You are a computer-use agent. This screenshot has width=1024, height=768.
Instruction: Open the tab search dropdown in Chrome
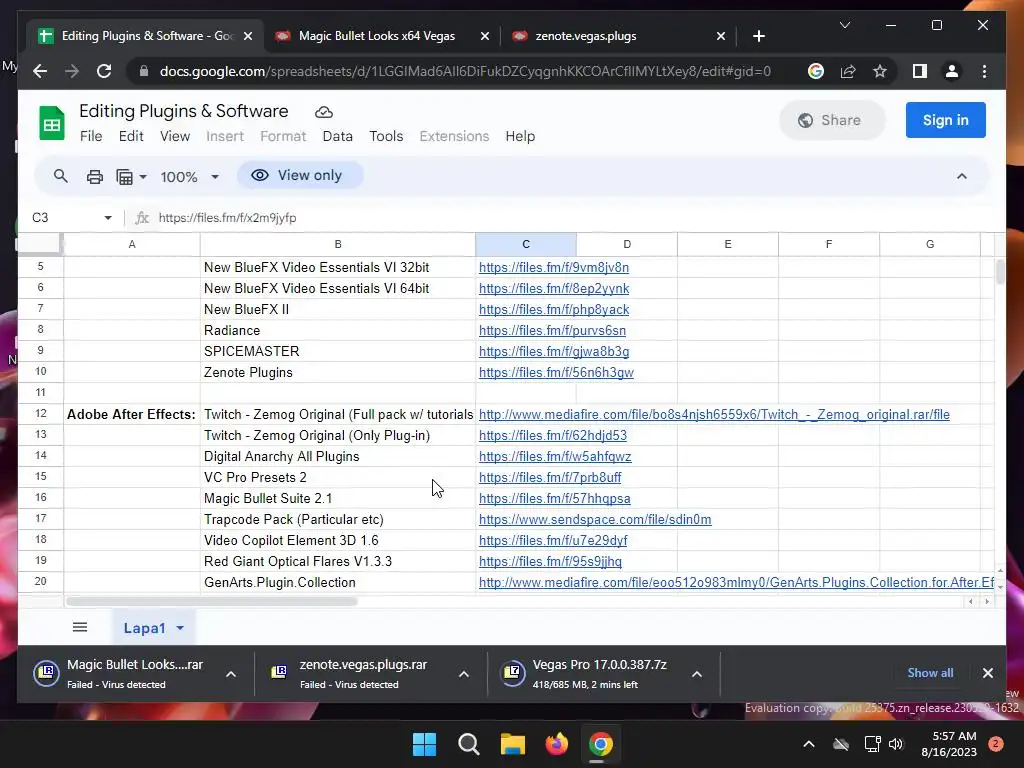[844, 25]
